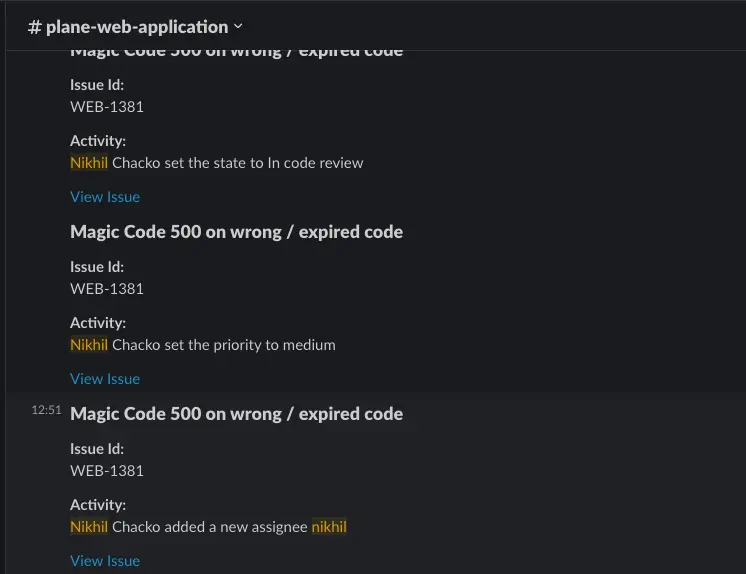Viewport: 746px width, 574px height.
Task: Click highlighted Nikhil before "Chacko added a new assignee"
Action: [x=89, y=527]
